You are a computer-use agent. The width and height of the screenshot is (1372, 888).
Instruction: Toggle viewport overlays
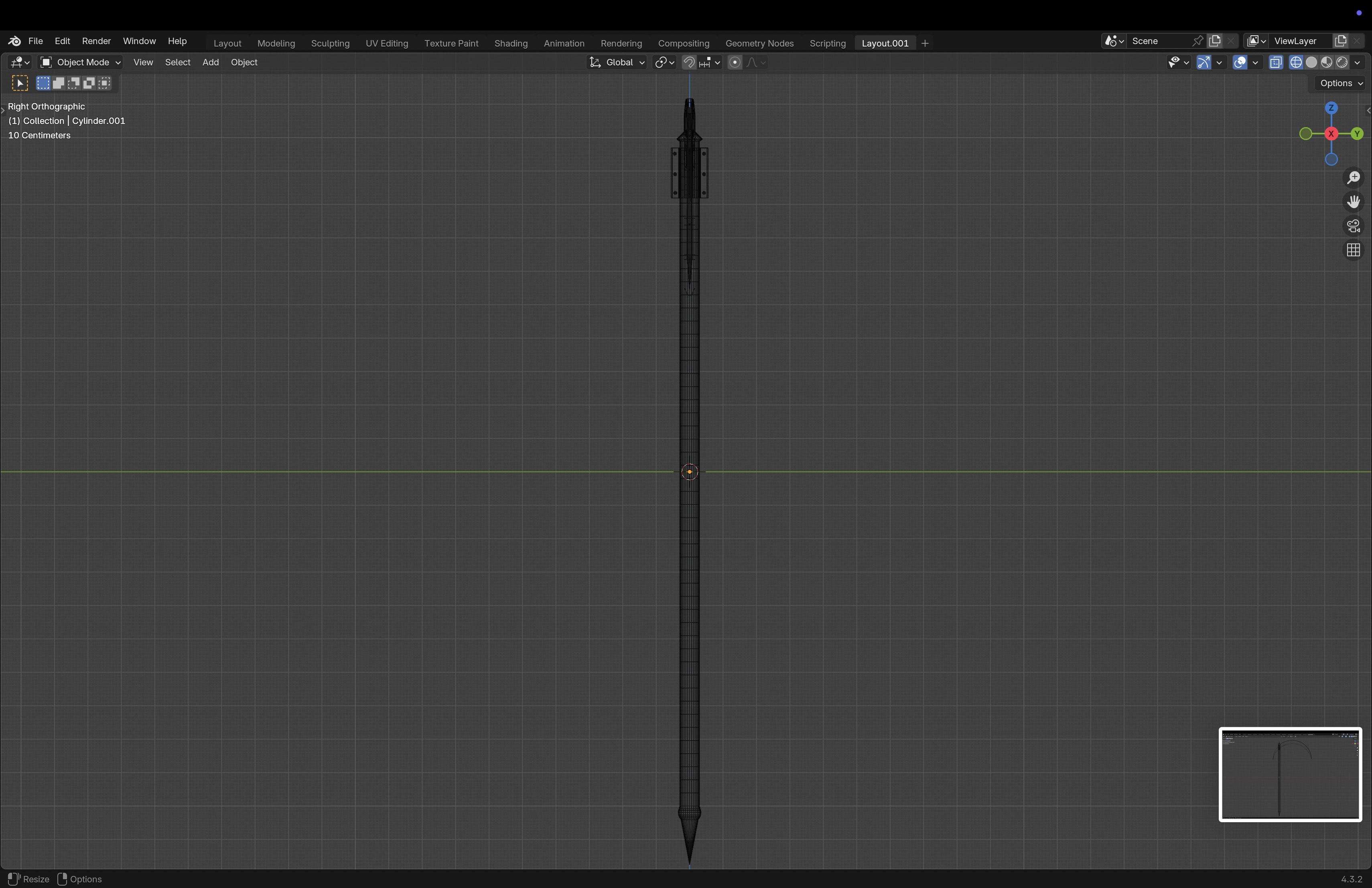click(x=1239, y=62)
